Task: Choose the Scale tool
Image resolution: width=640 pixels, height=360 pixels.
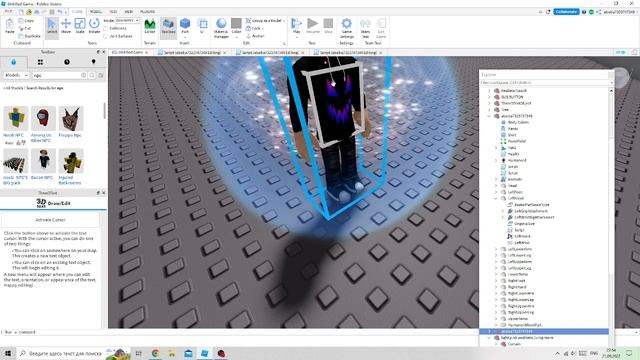Action: click(x=80, y=27)
